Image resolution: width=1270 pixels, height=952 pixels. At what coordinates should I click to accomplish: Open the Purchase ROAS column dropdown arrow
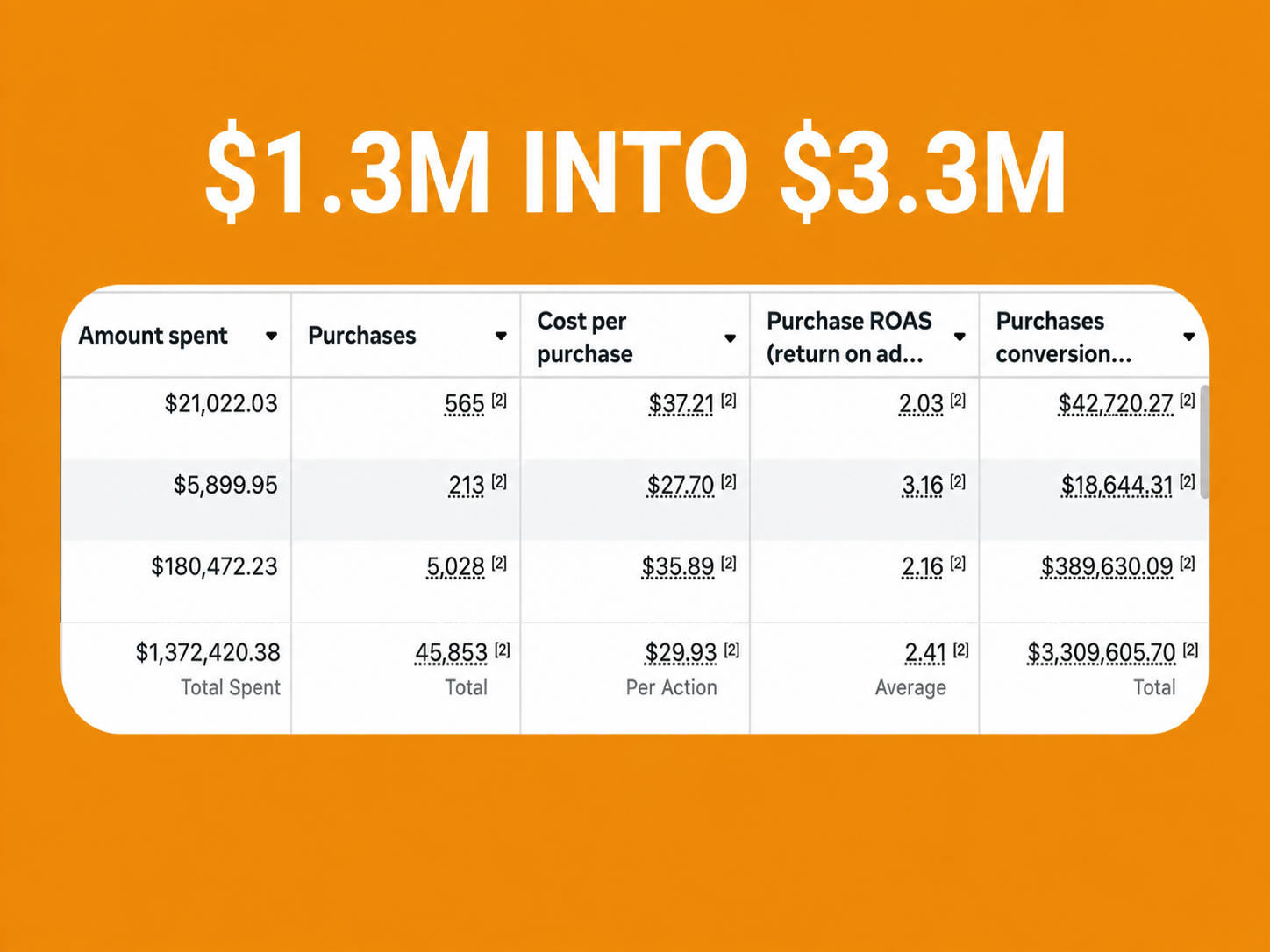pyautogui.click(x=960, y=337)
